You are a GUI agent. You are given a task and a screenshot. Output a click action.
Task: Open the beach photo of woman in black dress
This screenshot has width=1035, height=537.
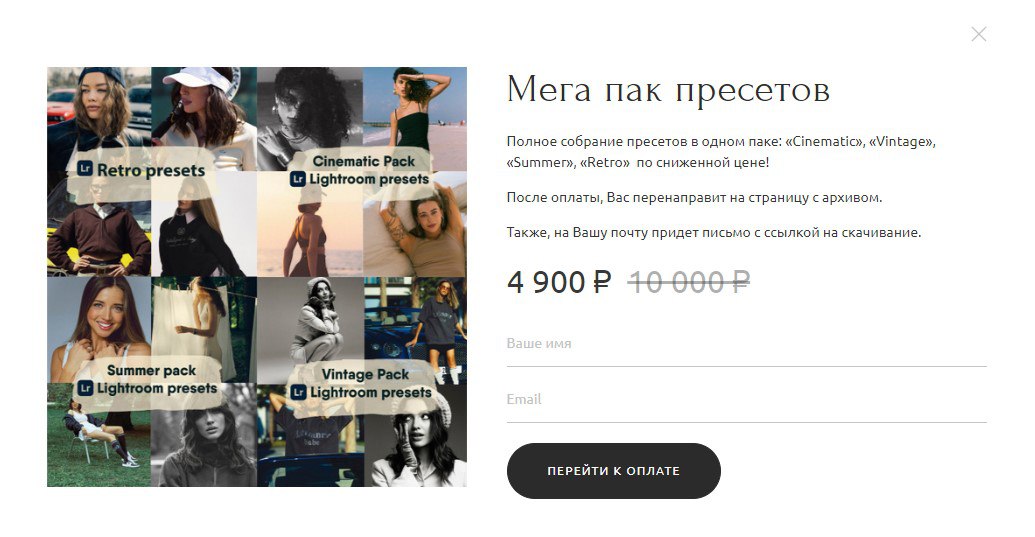point(415,119)
